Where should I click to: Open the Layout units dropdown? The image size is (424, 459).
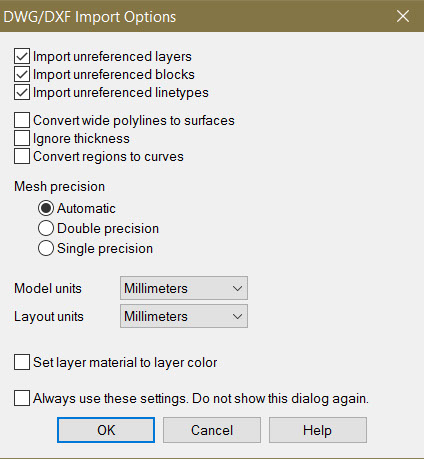pos(184,316)
